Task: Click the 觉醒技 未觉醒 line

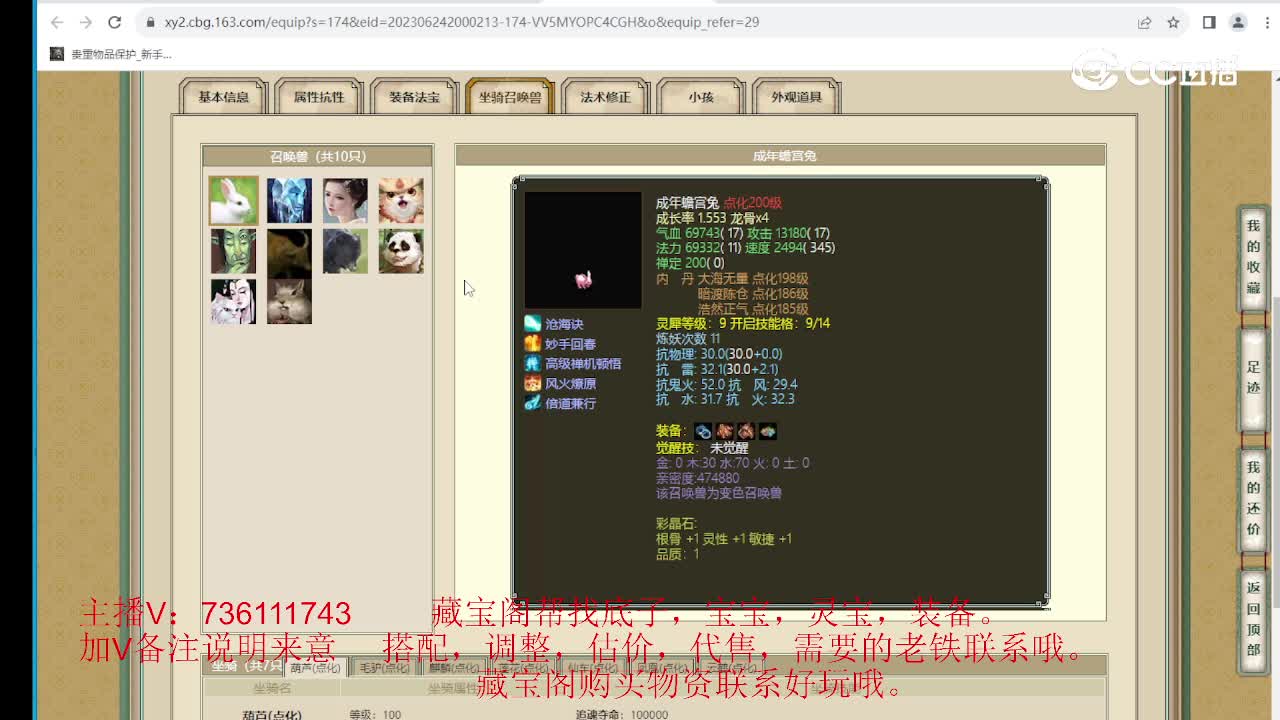Action: 702,448
